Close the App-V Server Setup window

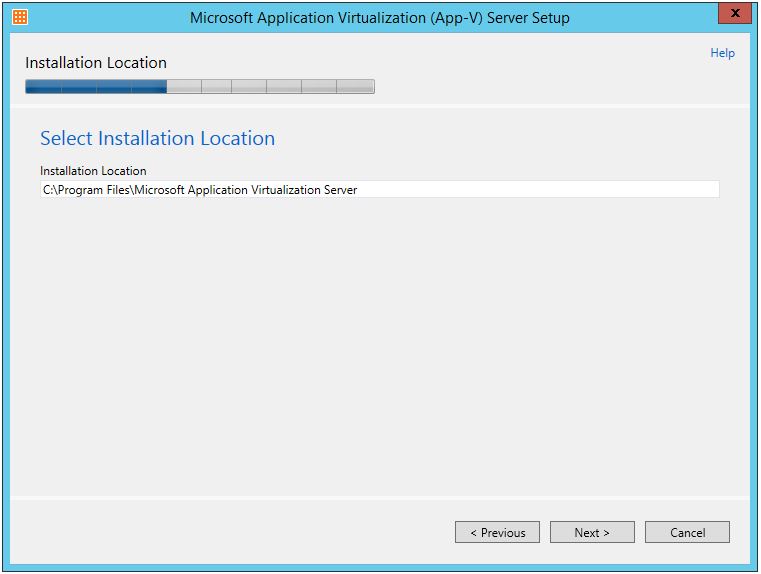(x=735, y=13)
